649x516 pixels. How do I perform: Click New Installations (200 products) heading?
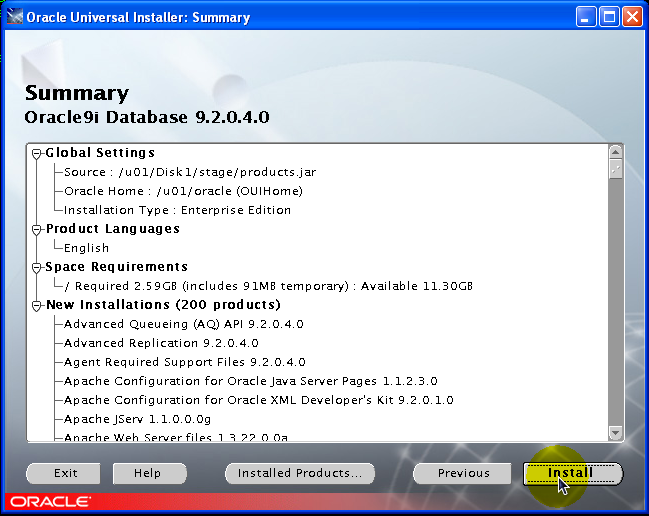(163, 305)
